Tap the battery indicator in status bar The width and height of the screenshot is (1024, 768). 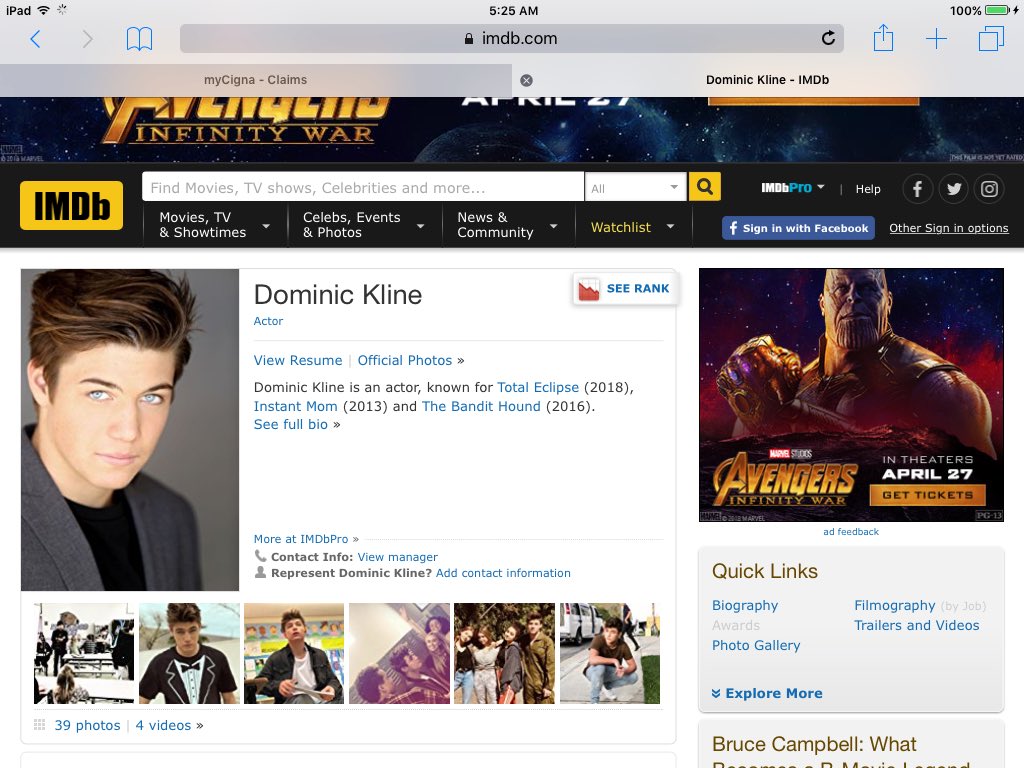tap(997, 10)
